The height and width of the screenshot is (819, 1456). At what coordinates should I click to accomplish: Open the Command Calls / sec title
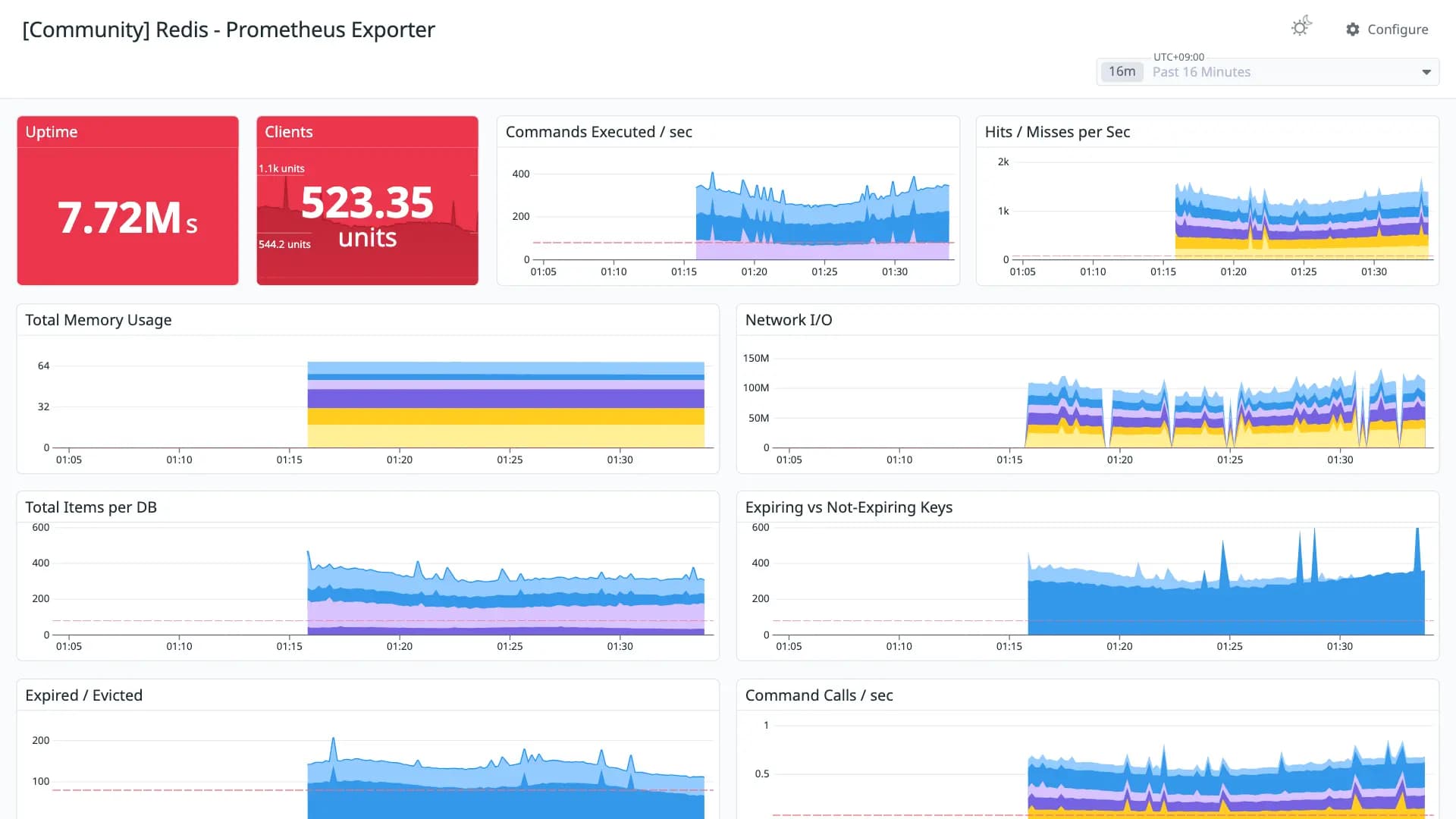click(819, 695)
